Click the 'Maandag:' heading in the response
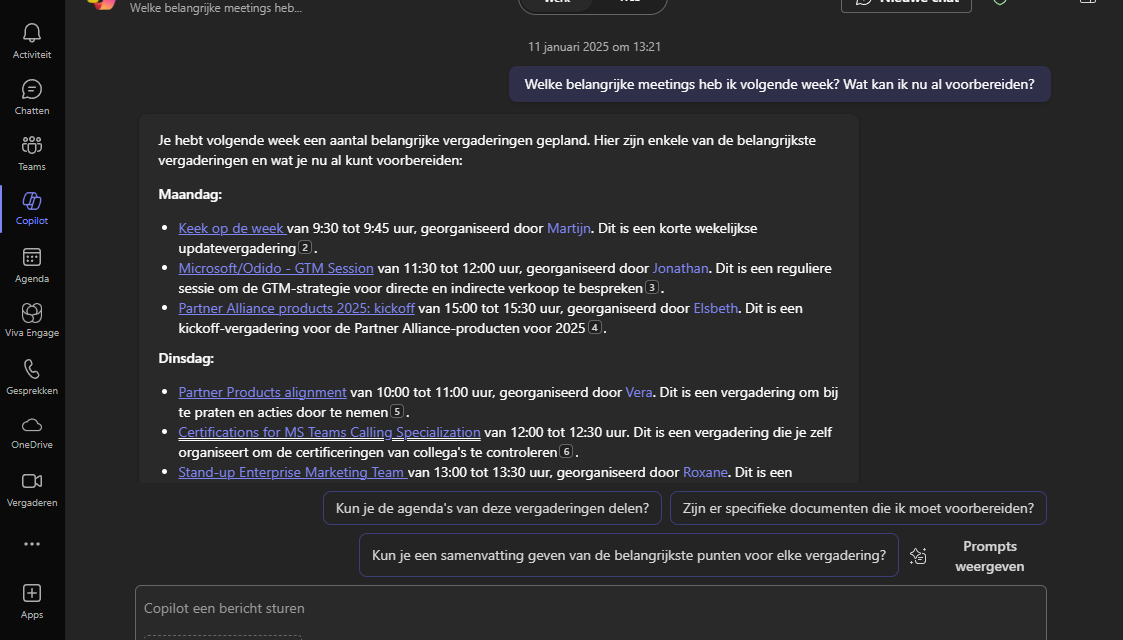 tap(190, 195)
